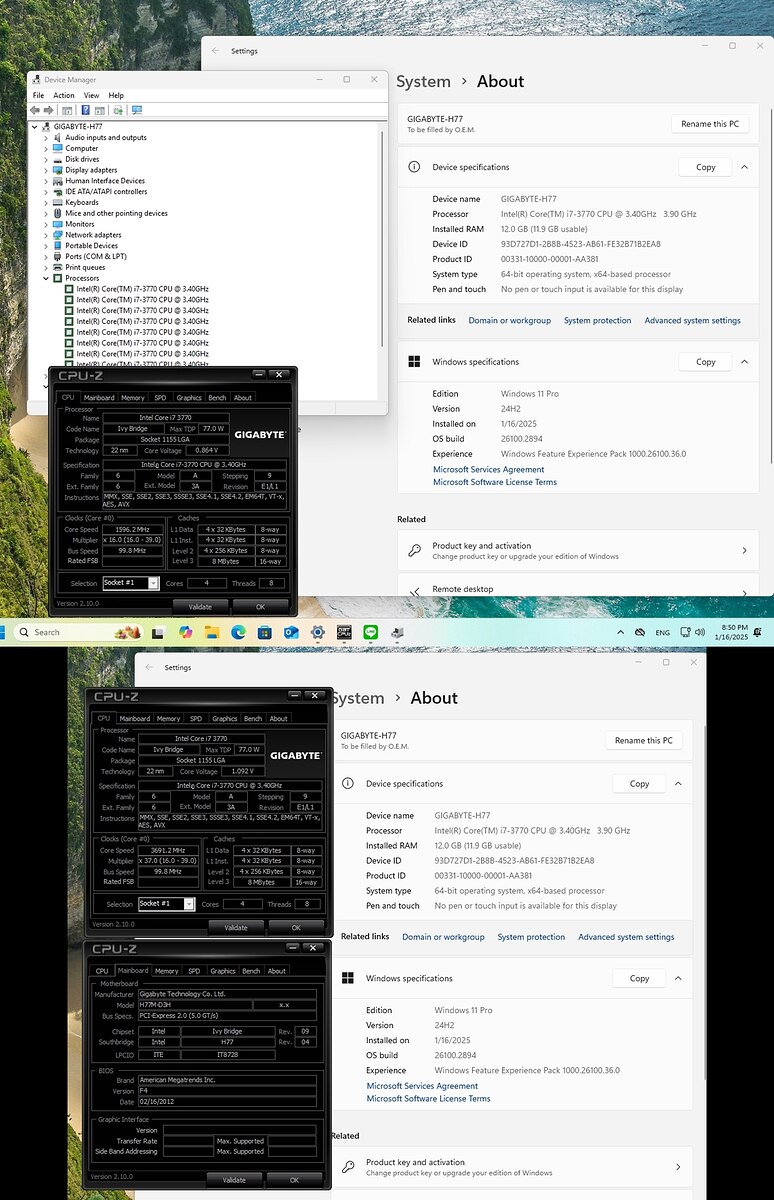Open Microsoft Services Agreement link beside CPU-Z Mainboard window
774x1200 pixels.
(x=422, y=1086)
